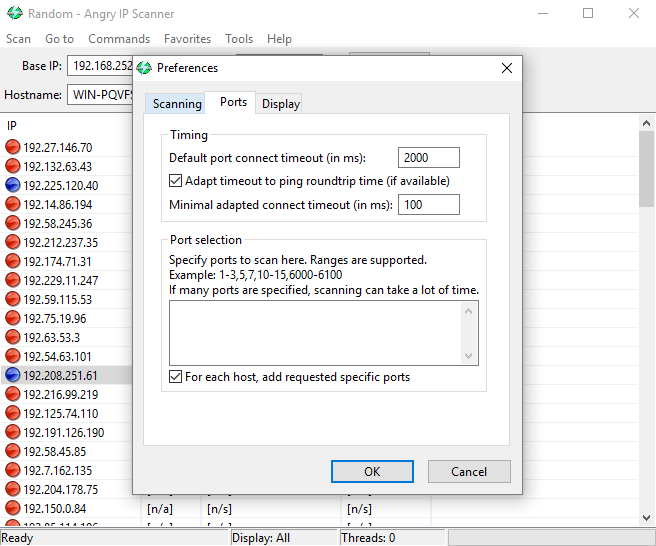Open the Scan menu
The width and height of the screenshot is (656, 546).
[x=18, y=39]
